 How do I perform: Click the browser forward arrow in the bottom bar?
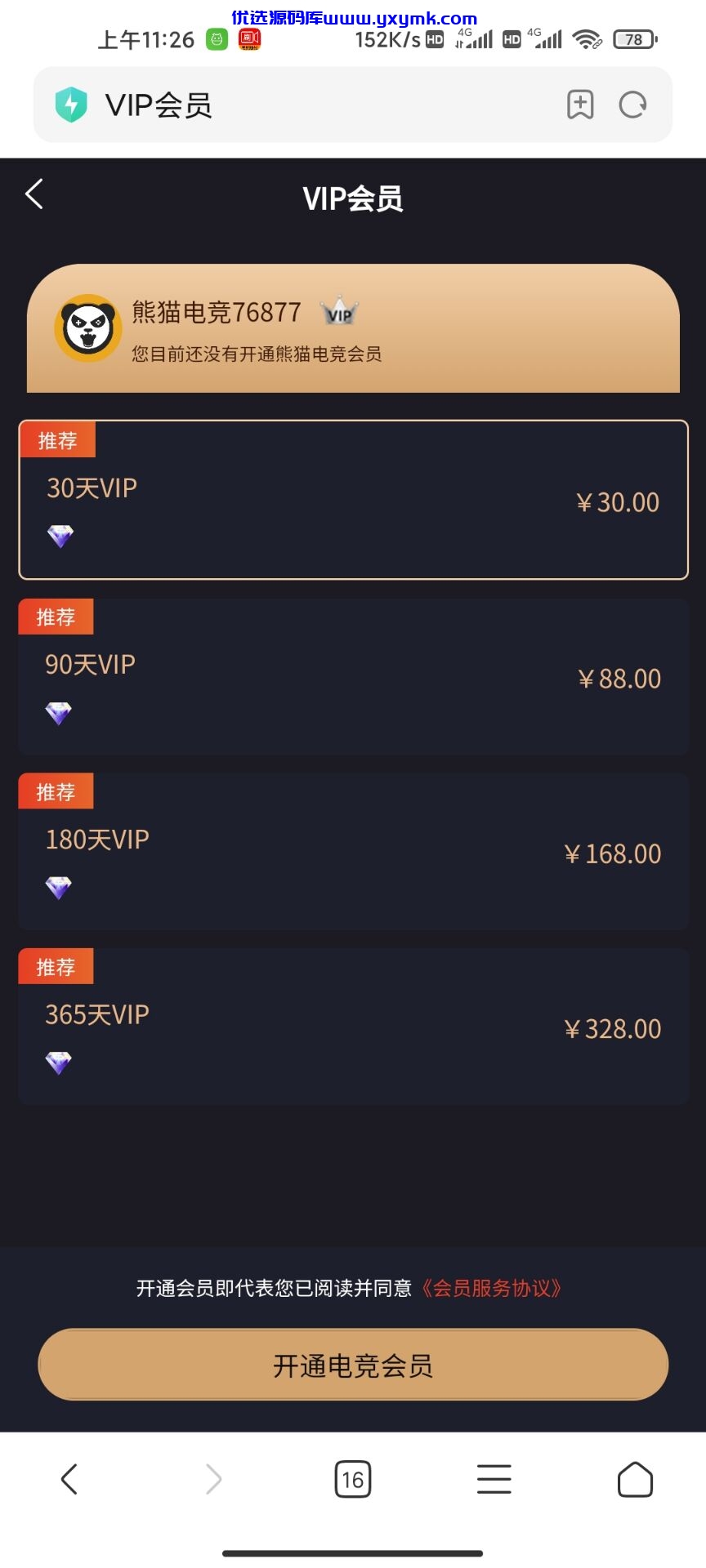tap(213, 1479)
